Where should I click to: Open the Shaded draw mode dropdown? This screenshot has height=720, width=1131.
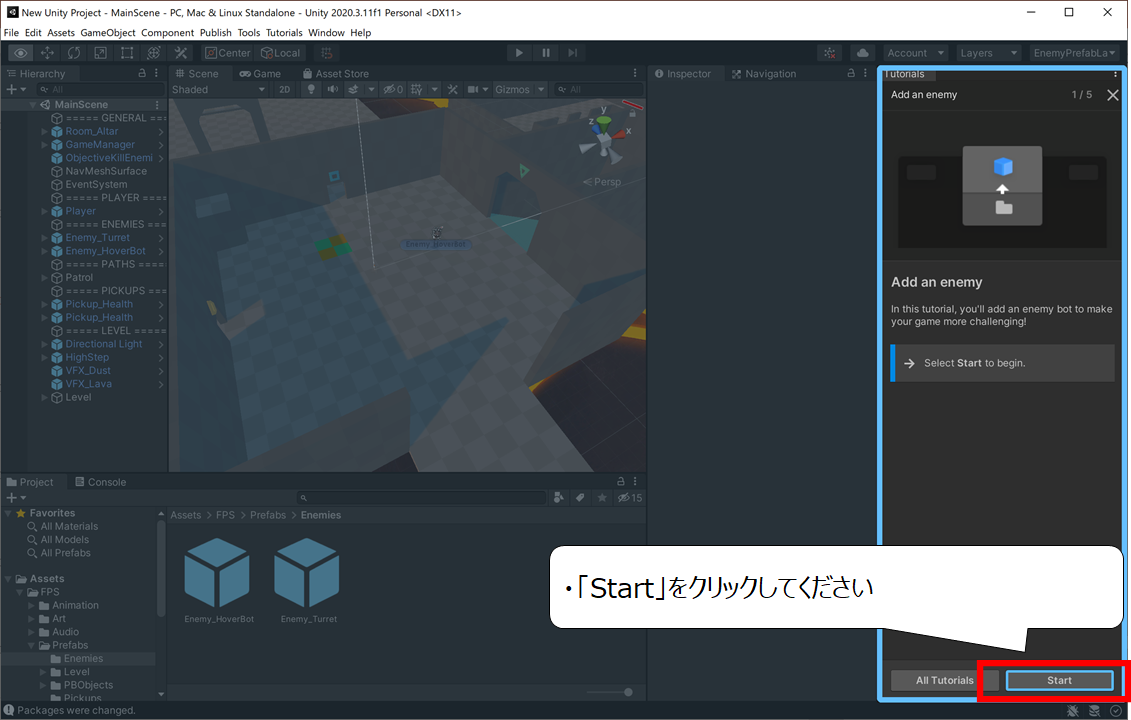click(219, 89)
